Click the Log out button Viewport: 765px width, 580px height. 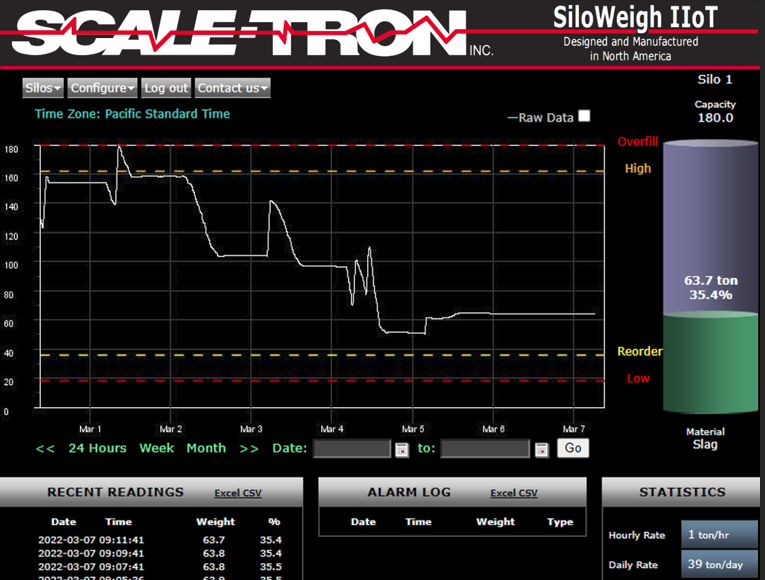tap(166, 88)
